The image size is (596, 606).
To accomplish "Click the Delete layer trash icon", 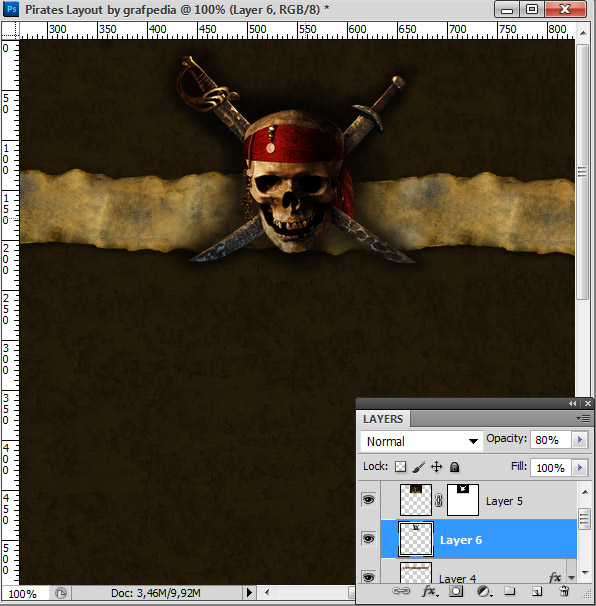I will (564, 591).
